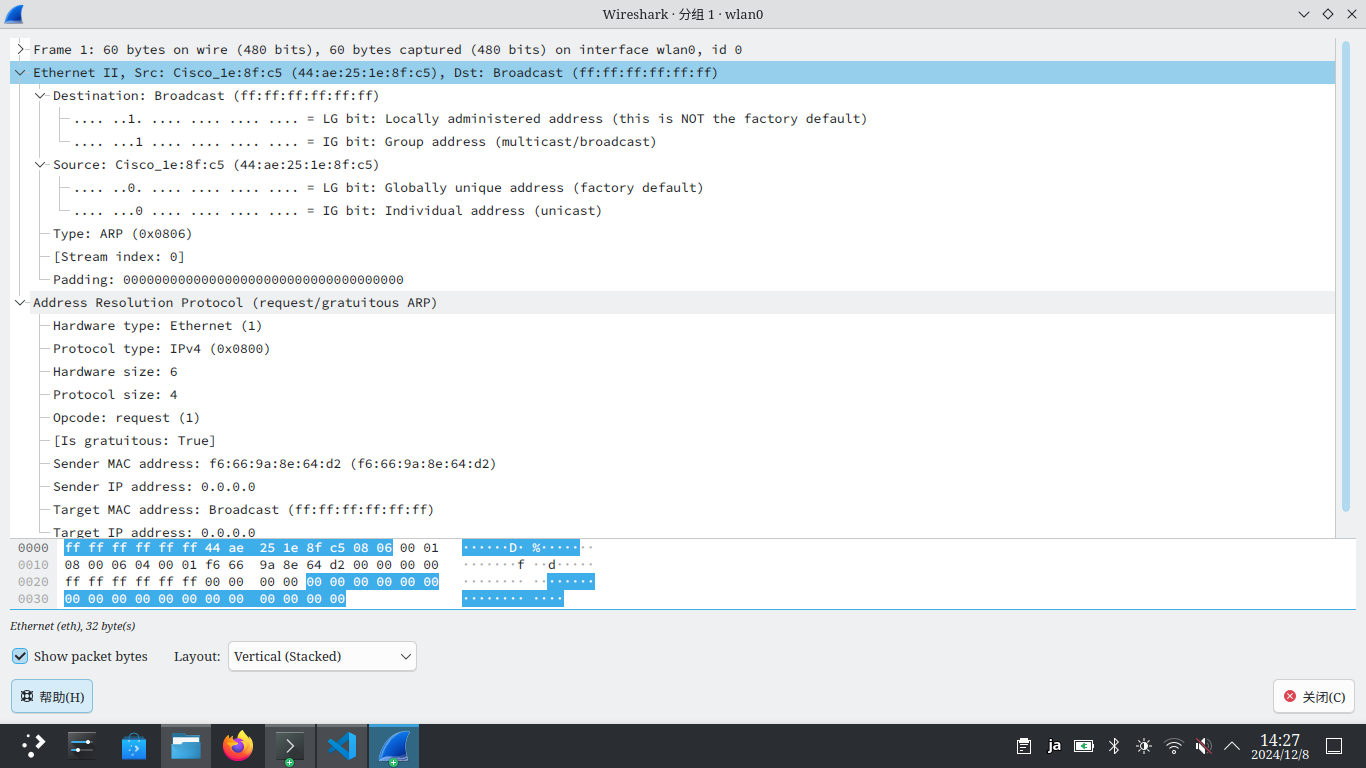Open Firefox from the taskbar
Viewport: 1366px width, 768px height.
[x=238, y=746]
